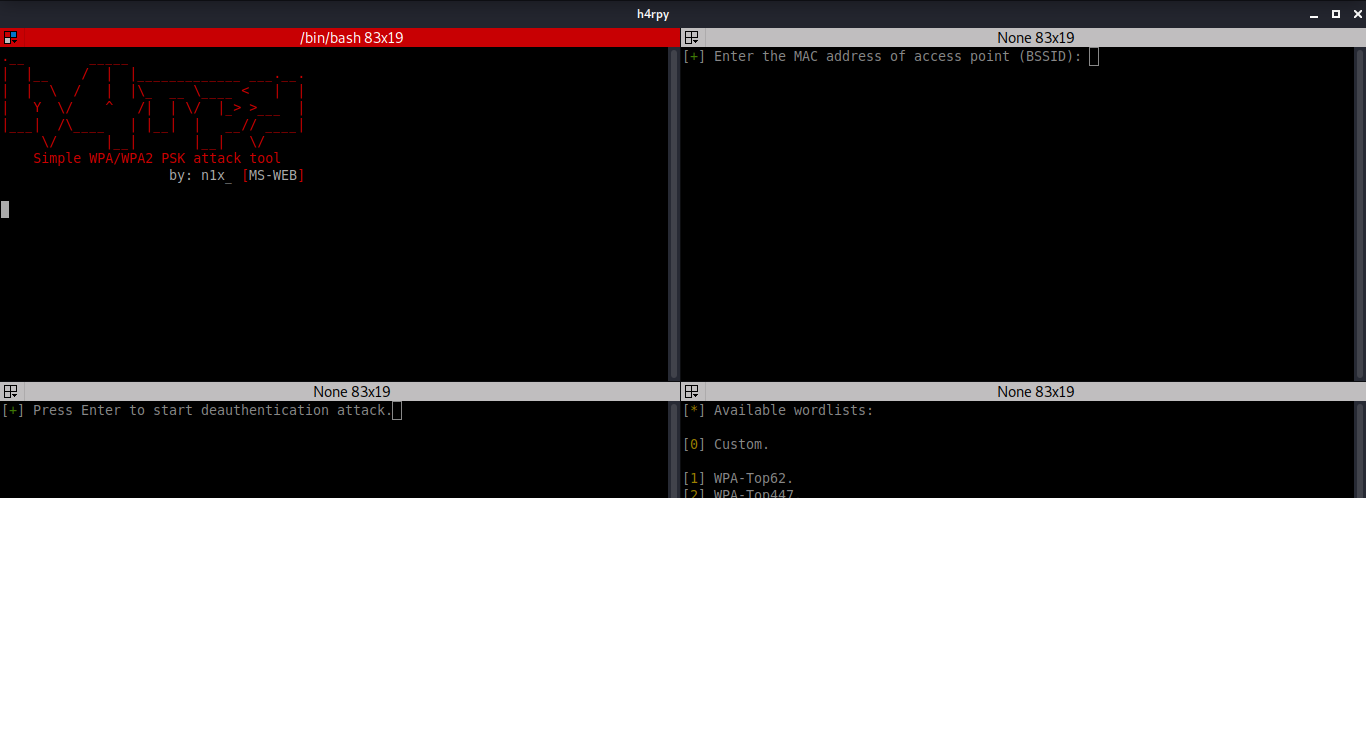Click scrollbar of the BSSID prompt terminal

pyautogui.click(x=1360, y=212)
